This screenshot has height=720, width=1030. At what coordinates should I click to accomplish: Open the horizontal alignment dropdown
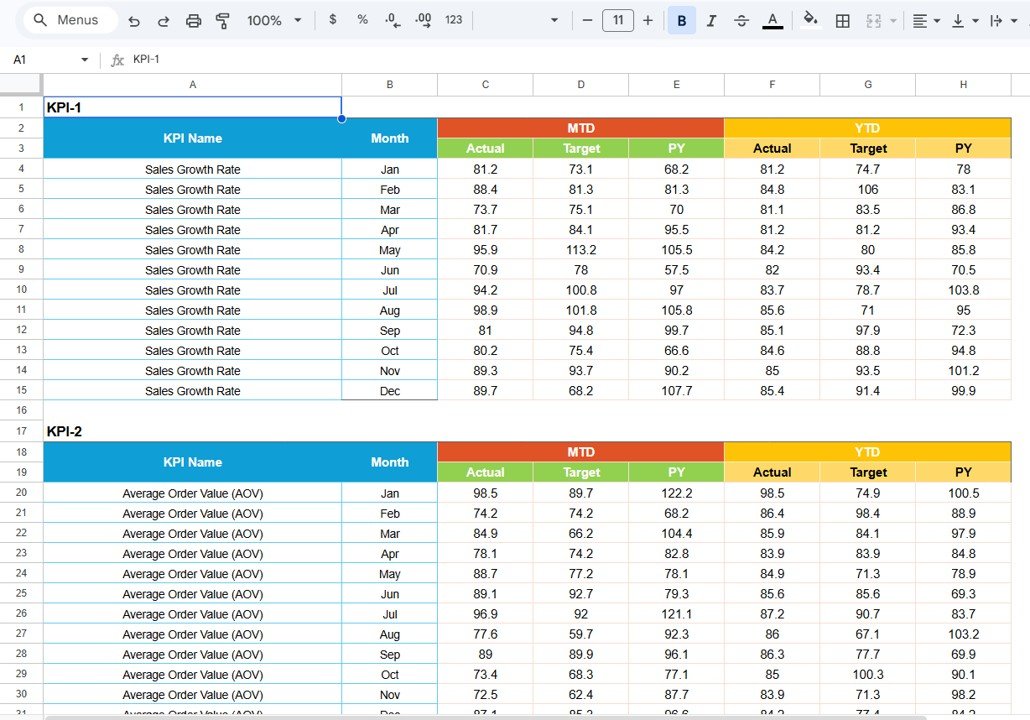[926, 20]
